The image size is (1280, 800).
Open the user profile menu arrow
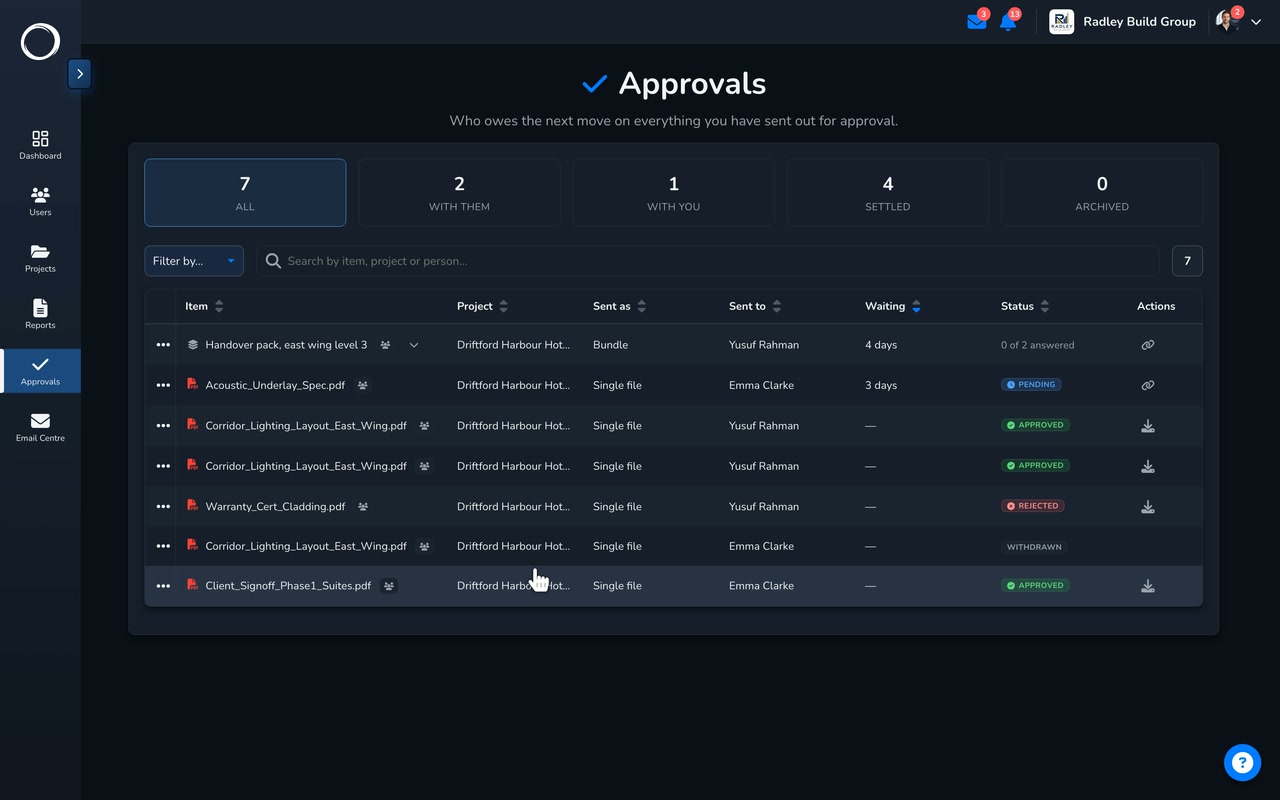pos(1256,22)
